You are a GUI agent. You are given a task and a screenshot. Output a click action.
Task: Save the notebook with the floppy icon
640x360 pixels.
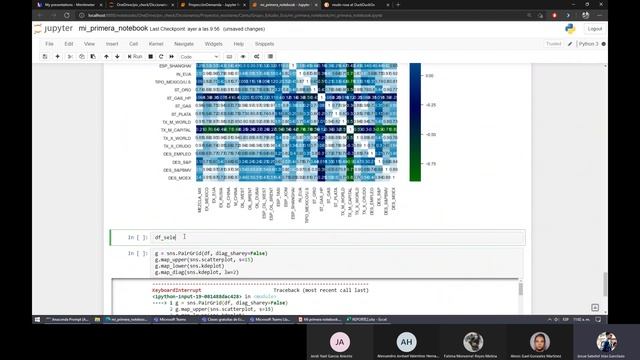click(x=45, y=57)
